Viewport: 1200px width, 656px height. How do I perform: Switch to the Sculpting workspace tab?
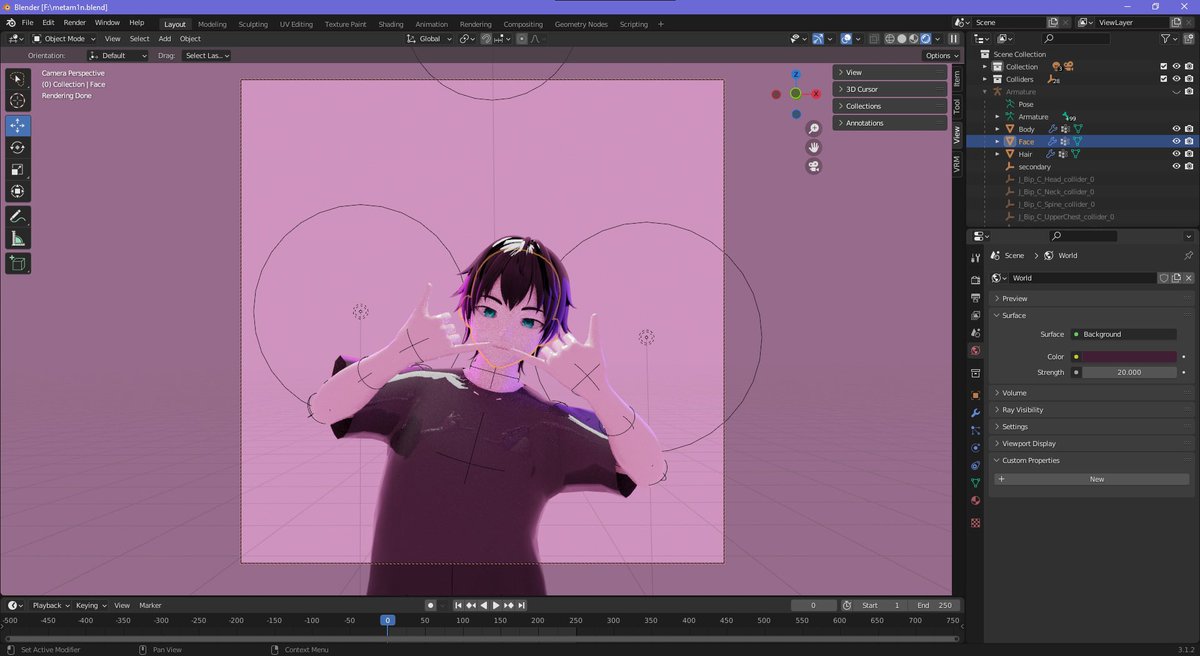click(253, 24)
